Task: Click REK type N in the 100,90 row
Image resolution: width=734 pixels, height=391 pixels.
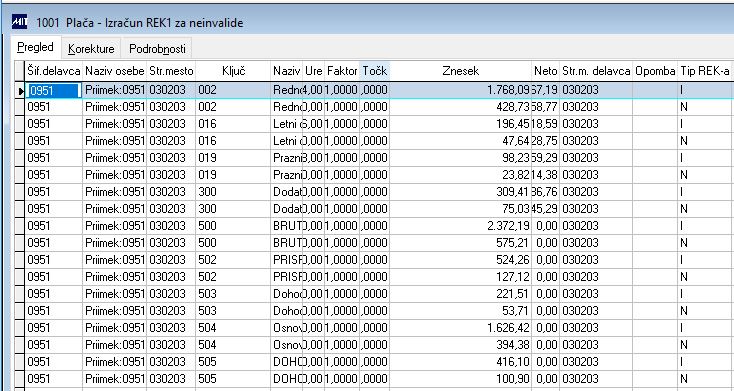Action: pyautogui.click(x=705, y=378)
